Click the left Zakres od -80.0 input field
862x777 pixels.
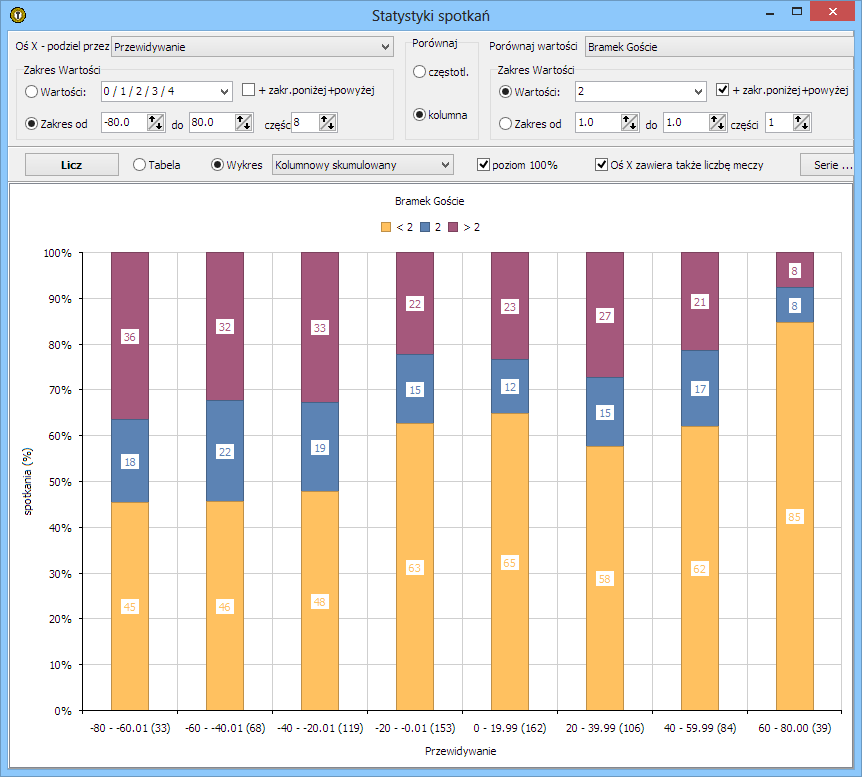124,122
